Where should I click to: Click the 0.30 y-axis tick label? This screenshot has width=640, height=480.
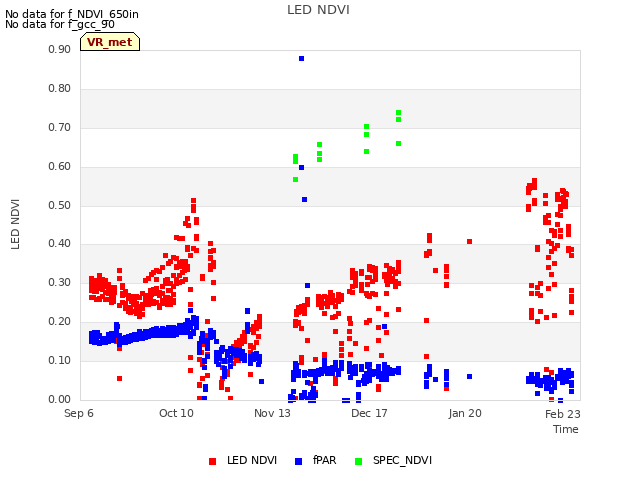(59, 282)
